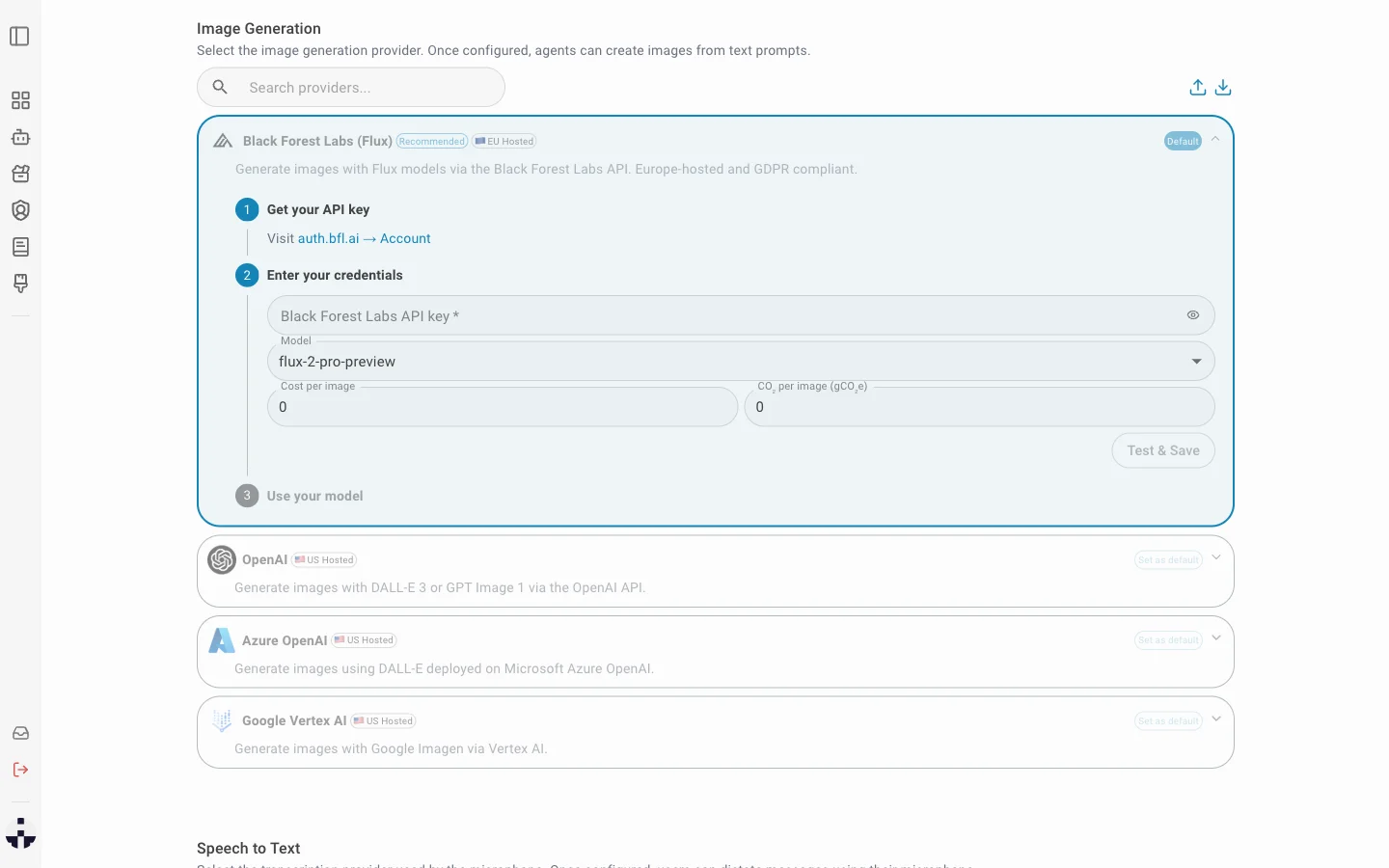The image size is (1389, 868).
Task: Open the inbox icon in sidebar
Action: point(20,733)
